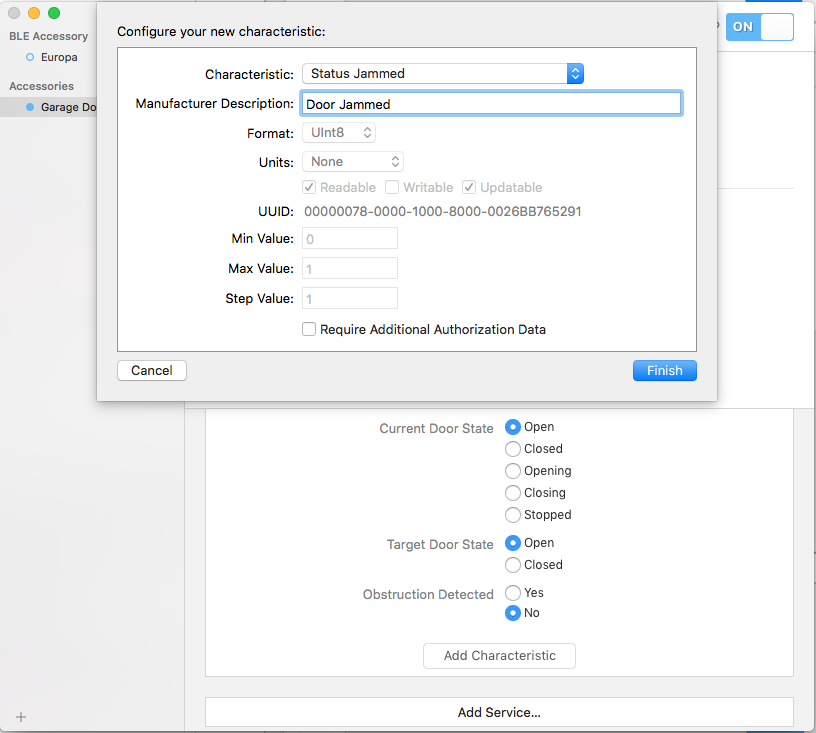Uncheck the Updatable checkbox
This screenshot has height=733, width=816.
coord(469,187)
